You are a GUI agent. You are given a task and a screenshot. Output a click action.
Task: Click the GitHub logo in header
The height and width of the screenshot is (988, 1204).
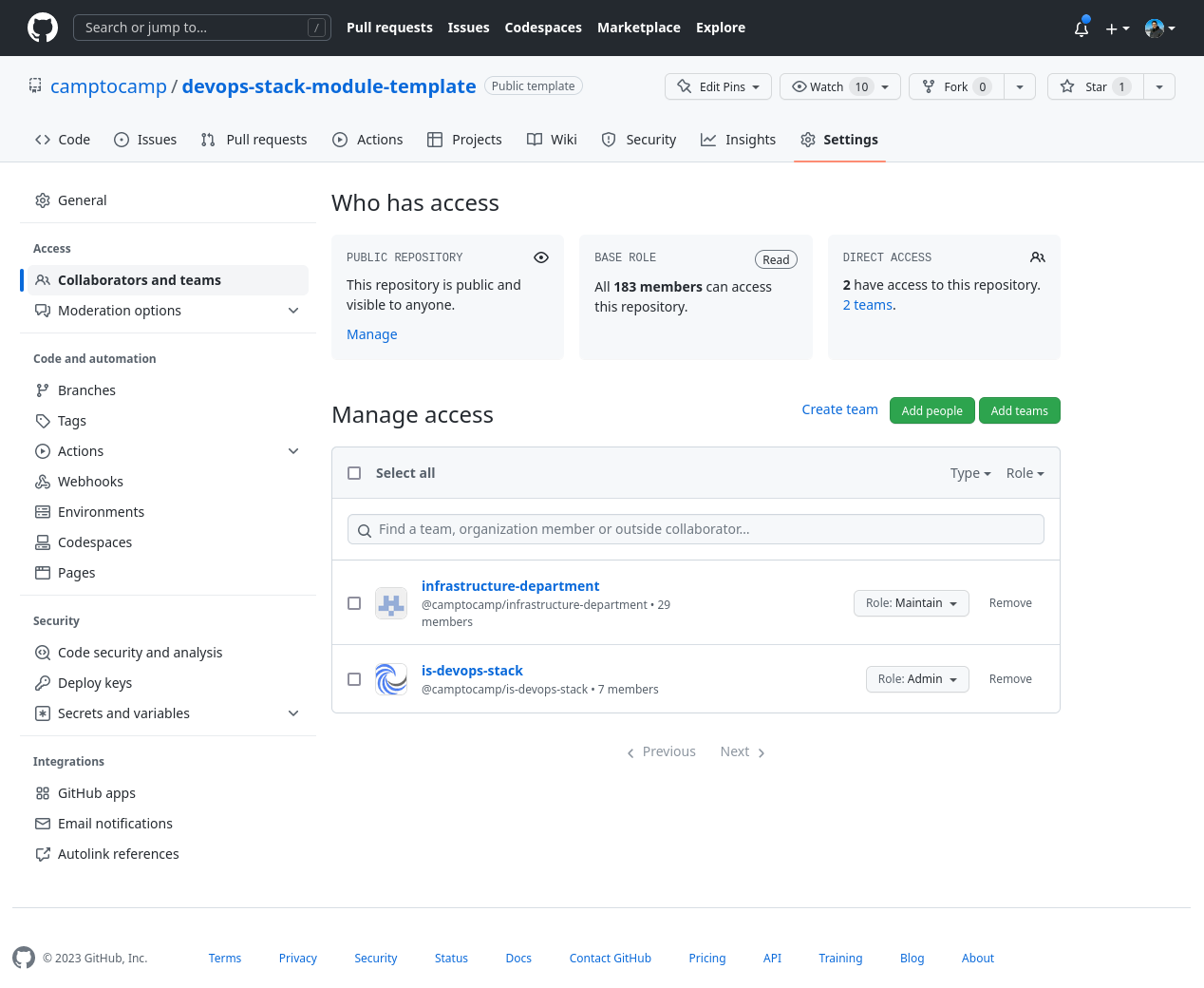(43, 28)
